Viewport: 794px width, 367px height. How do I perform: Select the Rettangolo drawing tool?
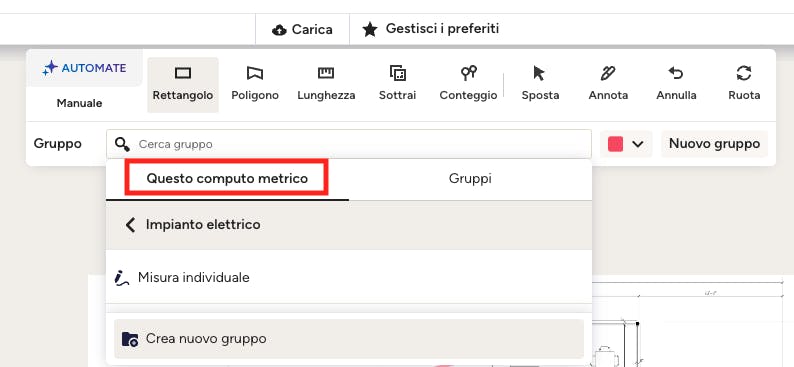point(183,85)
